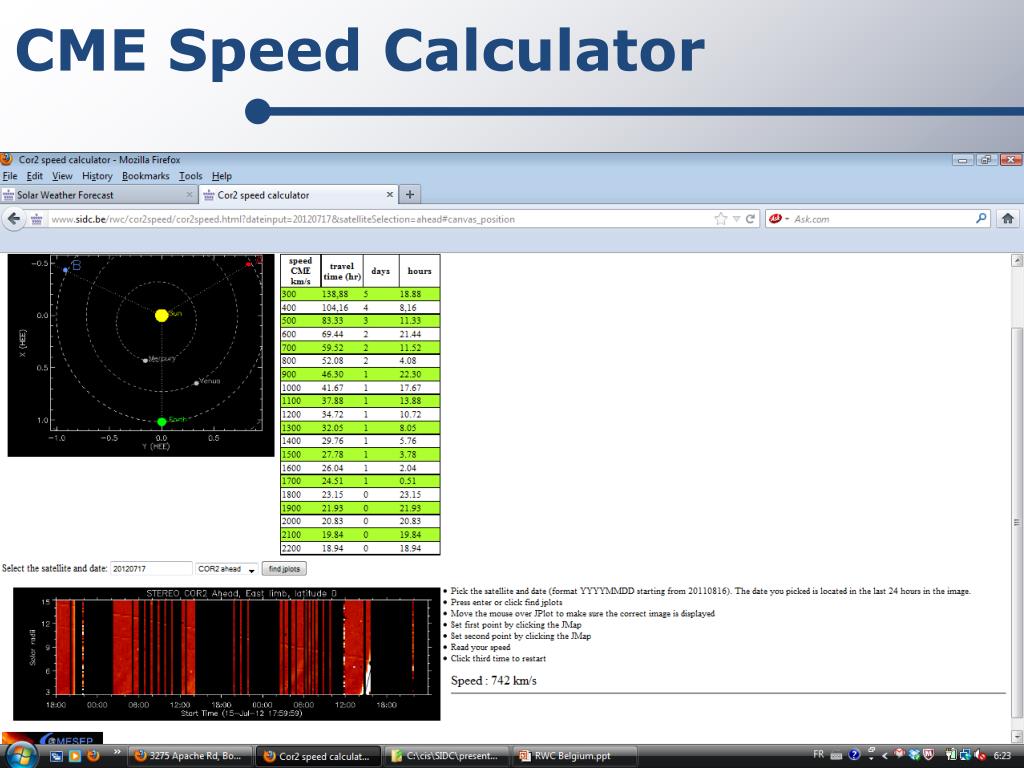Viewport: 1024px width, 768px height.
Task: Close the Cor2 speed calculator tab
Action: [x=390, y=195]
